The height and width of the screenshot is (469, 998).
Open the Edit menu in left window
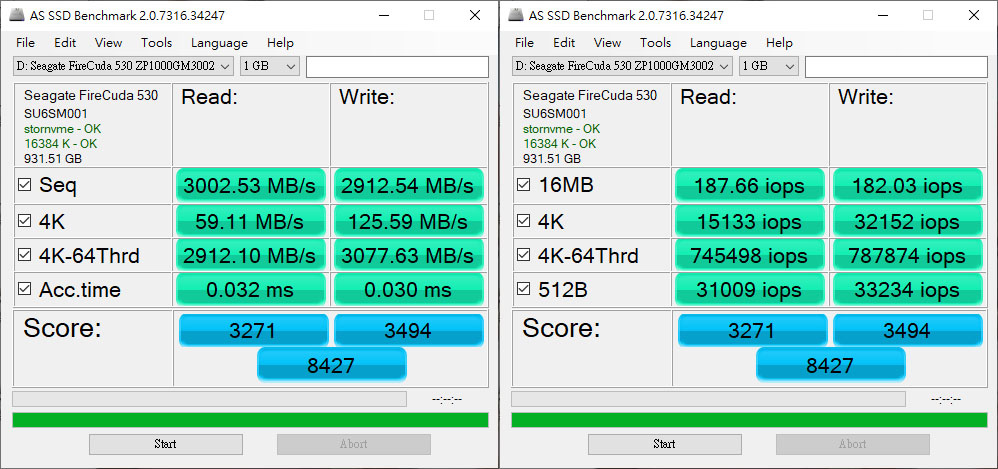[65, 43]
